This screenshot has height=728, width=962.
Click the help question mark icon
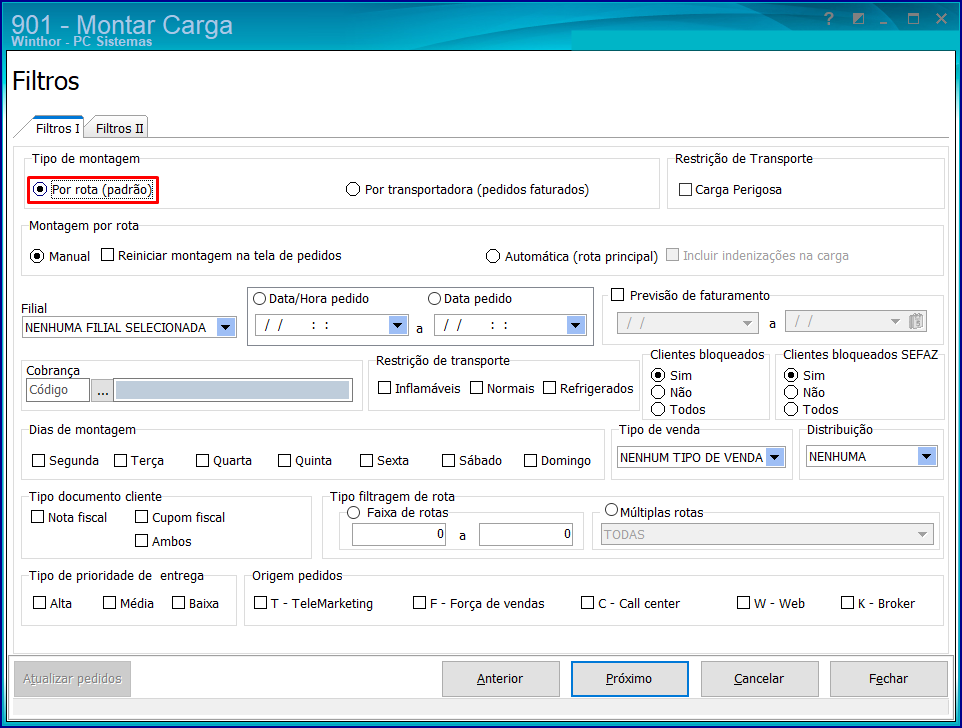(x=829, y=19)
